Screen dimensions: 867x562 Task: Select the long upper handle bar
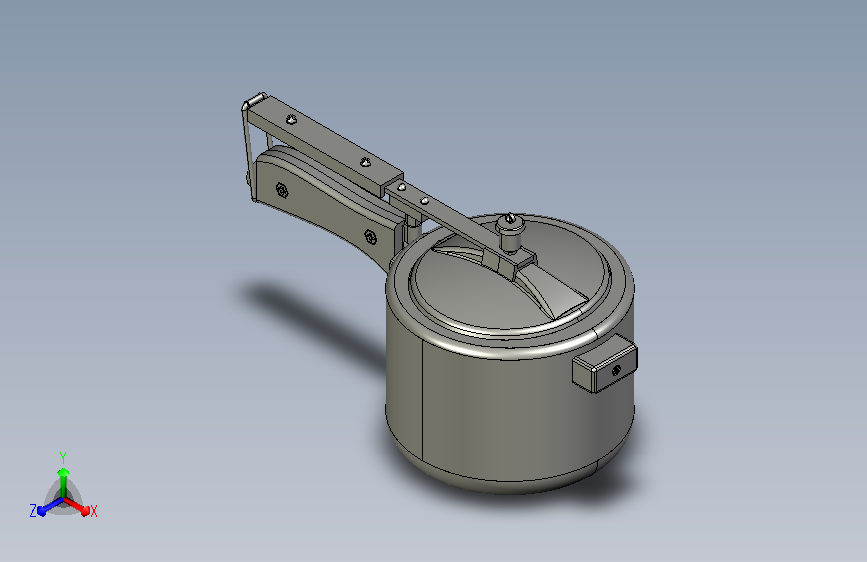(325, 145)
